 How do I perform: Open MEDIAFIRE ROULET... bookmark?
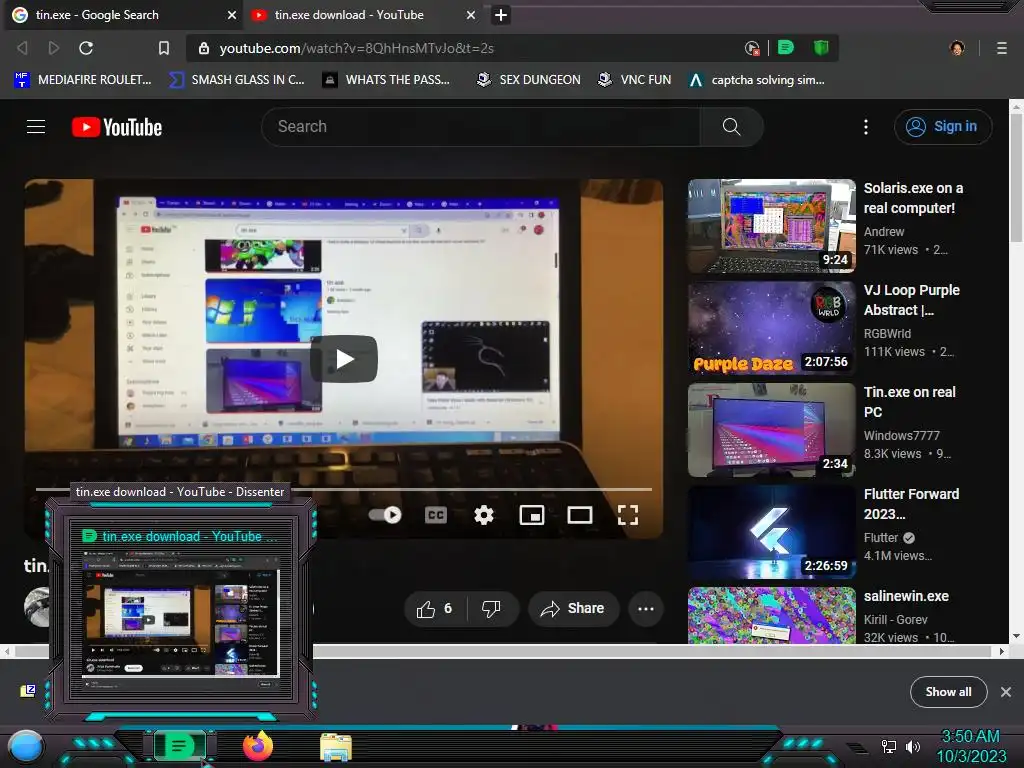[82, 80]
